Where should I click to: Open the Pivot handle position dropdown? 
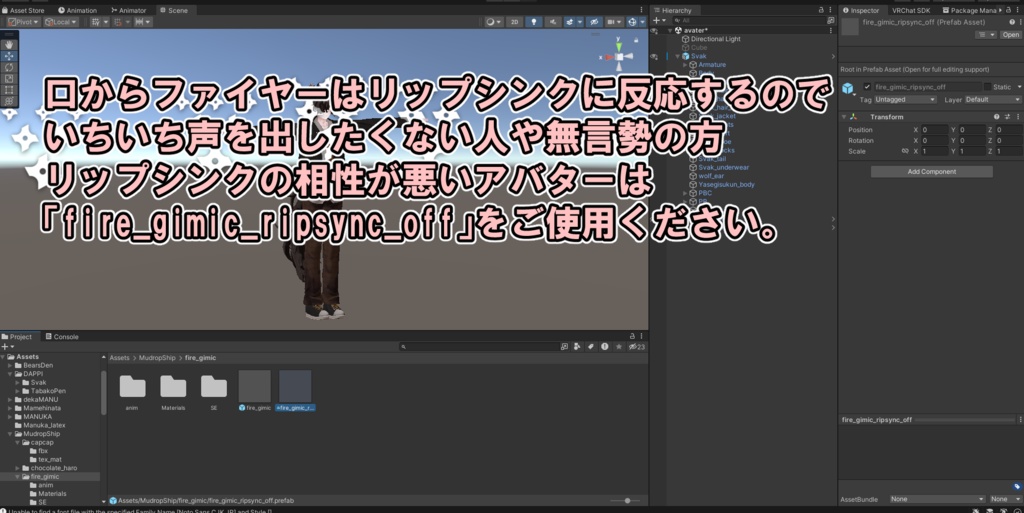pyautogui.click(x=24, y=22)
